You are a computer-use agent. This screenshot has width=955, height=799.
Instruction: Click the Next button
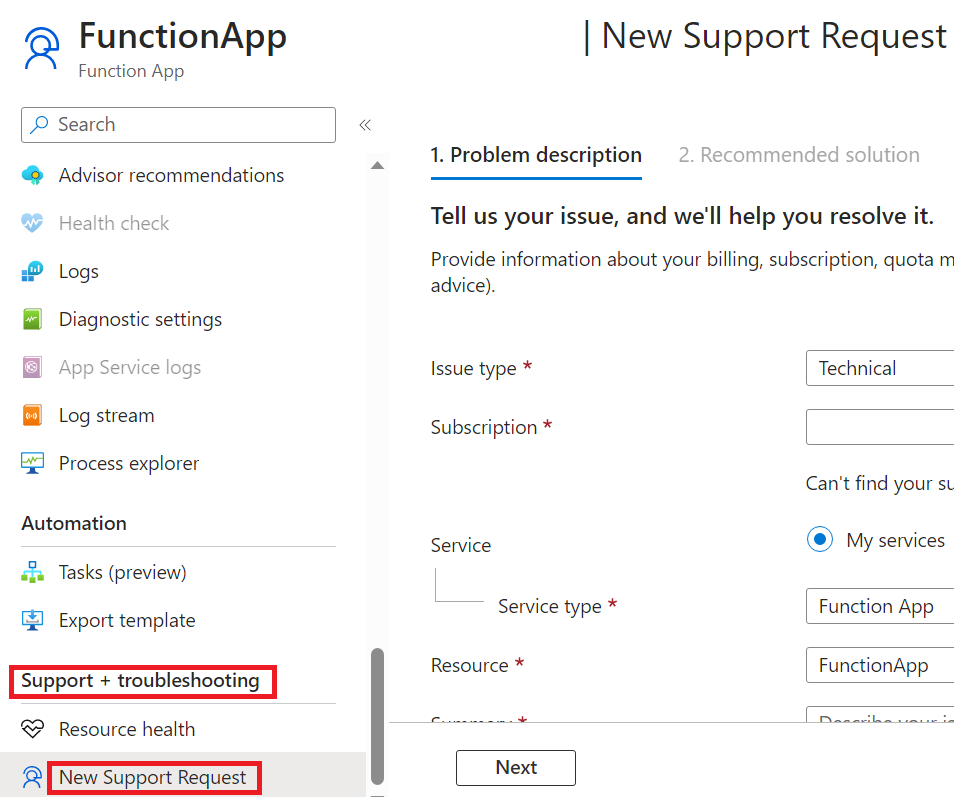[x=516, y=768]
